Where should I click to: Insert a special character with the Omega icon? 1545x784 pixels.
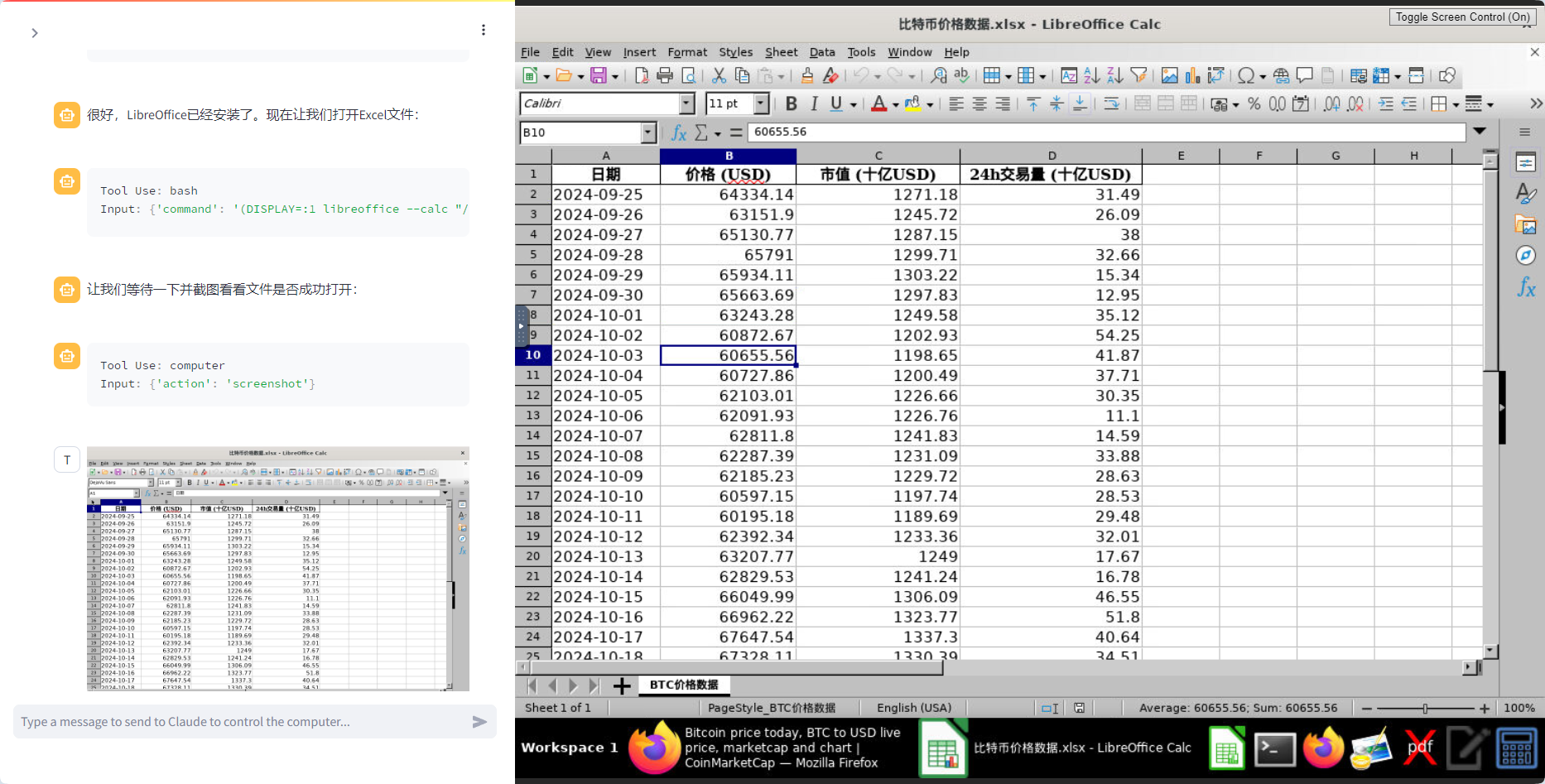(1246, 76)
